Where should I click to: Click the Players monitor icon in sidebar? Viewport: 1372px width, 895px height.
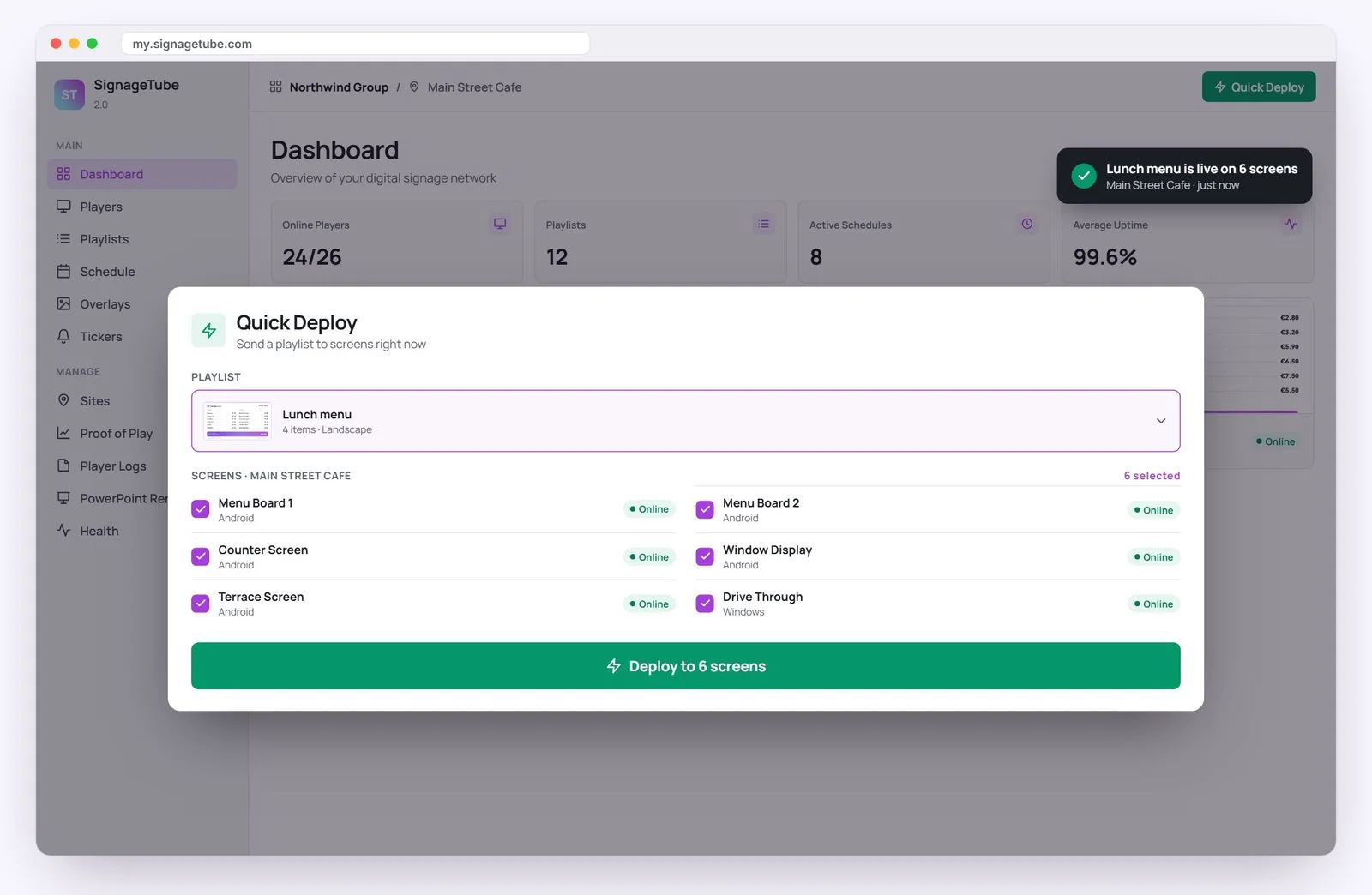[63, 207]
